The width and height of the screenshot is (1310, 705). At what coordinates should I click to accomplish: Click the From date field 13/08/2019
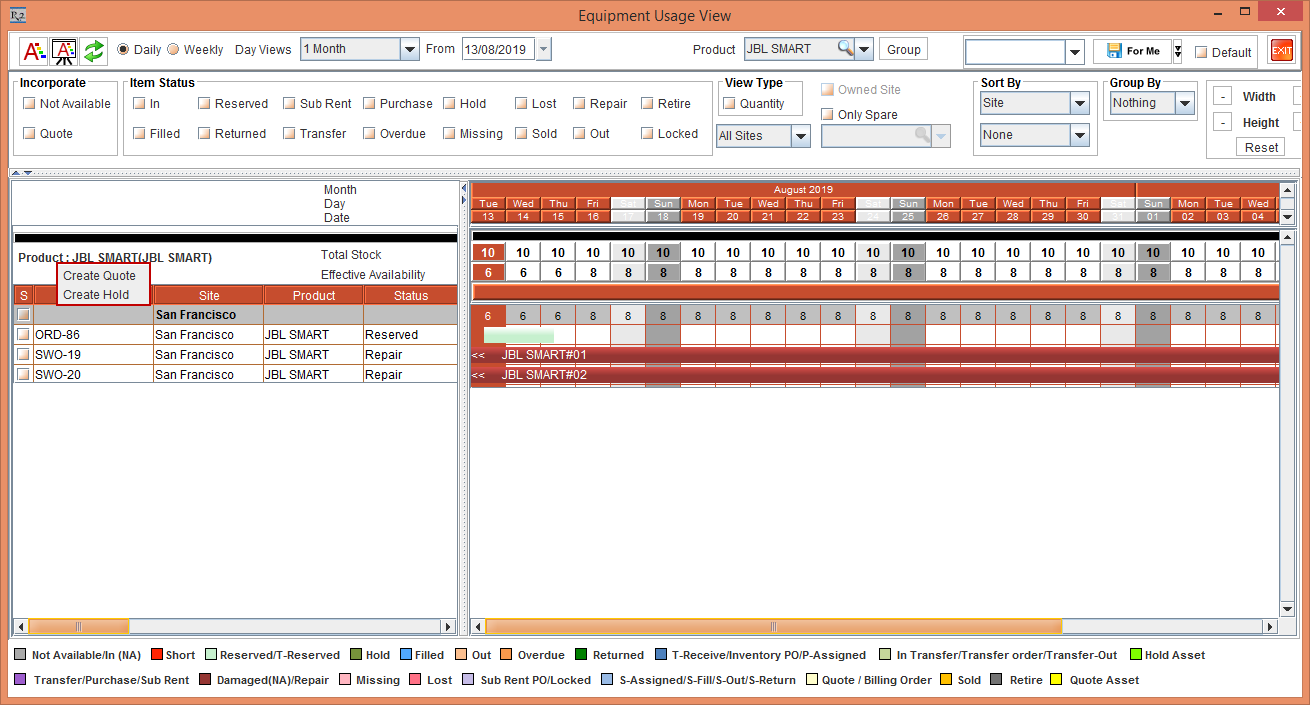point(498,49)
